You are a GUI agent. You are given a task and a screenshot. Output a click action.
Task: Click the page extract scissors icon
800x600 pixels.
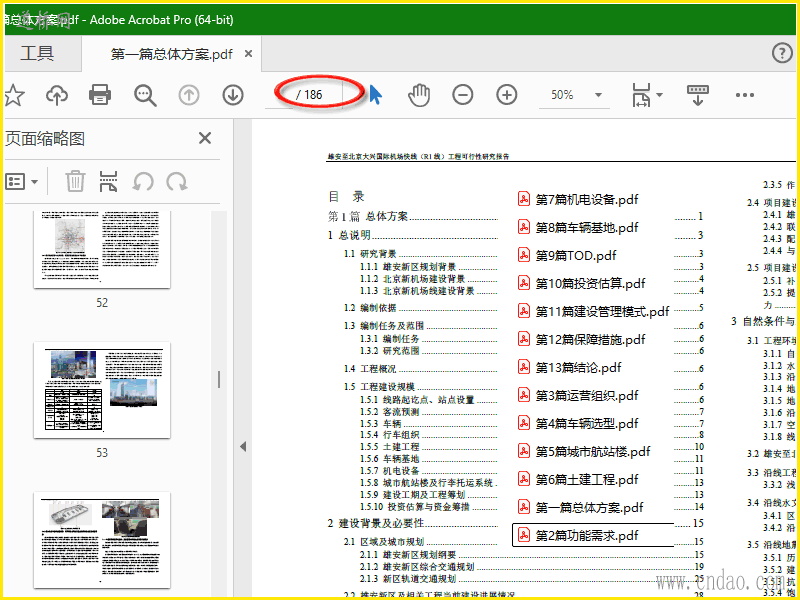pyautogui.click(x=109, y=181)
